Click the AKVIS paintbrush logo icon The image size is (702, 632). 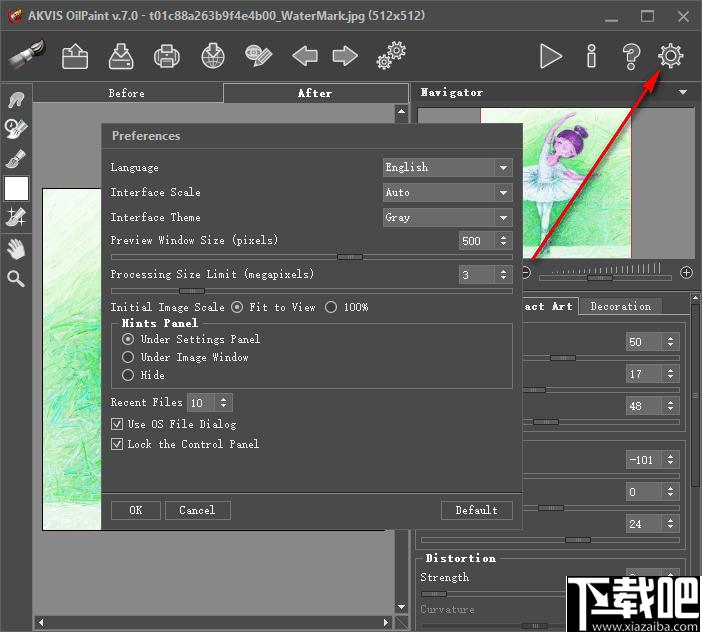point(27,55)
